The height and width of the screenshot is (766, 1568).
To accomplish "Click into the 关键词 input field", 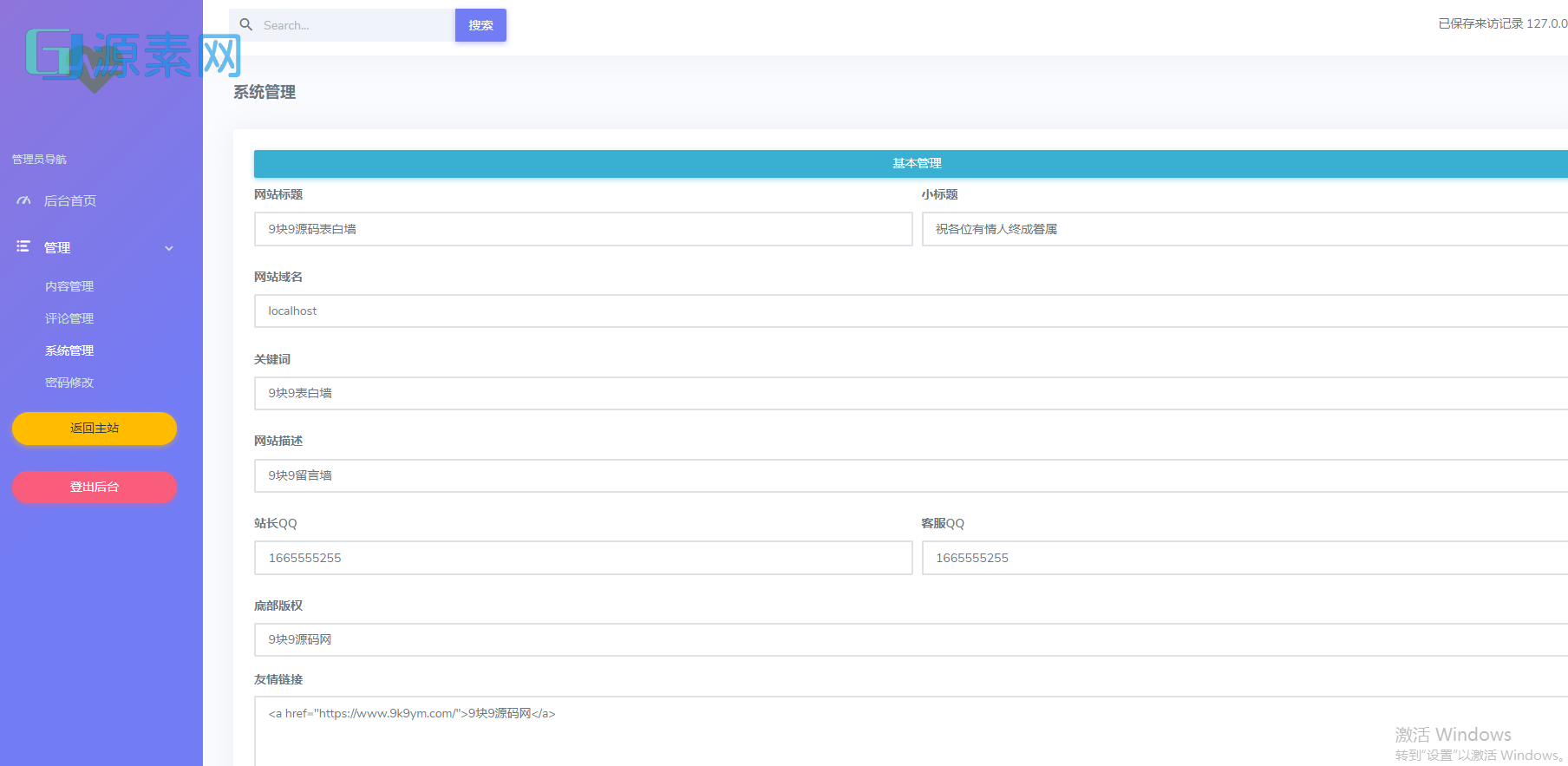I will [911, 393].
